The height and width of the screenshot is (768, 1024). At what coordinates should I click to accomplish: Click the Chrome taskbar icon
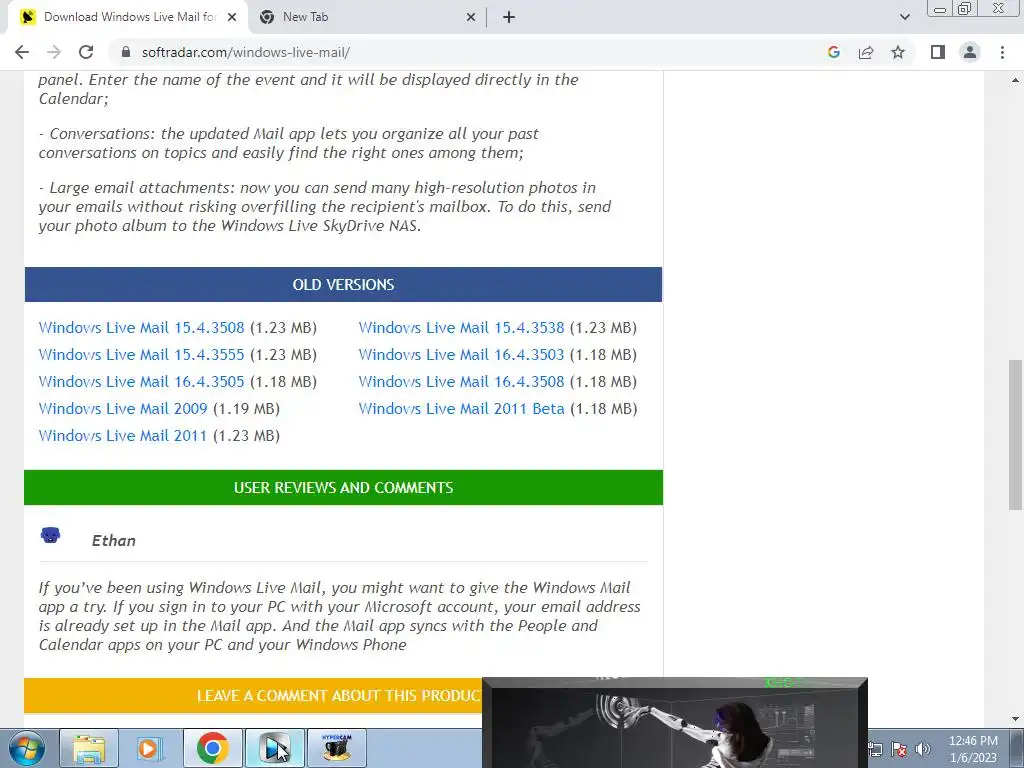click(x=212, y=748)
